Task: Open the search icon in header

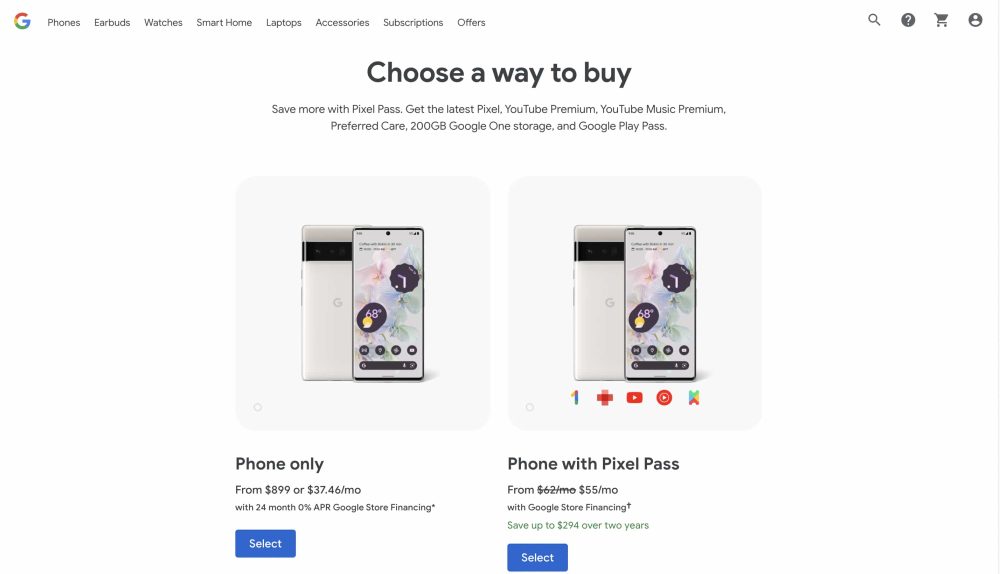Action: click(874, 20)
